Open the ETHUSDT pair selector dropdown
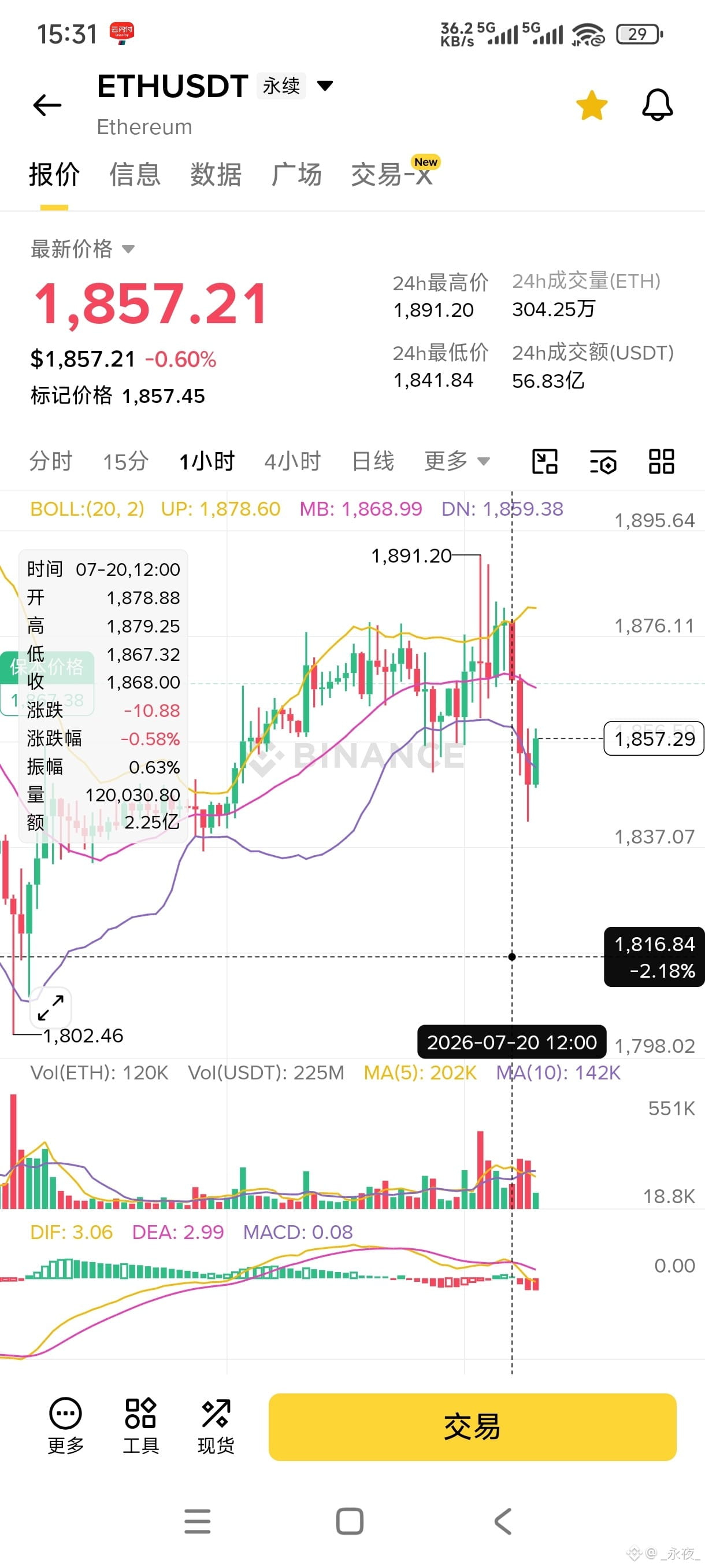The height and width of the screenshot is (1568, 705). point(325,86)
